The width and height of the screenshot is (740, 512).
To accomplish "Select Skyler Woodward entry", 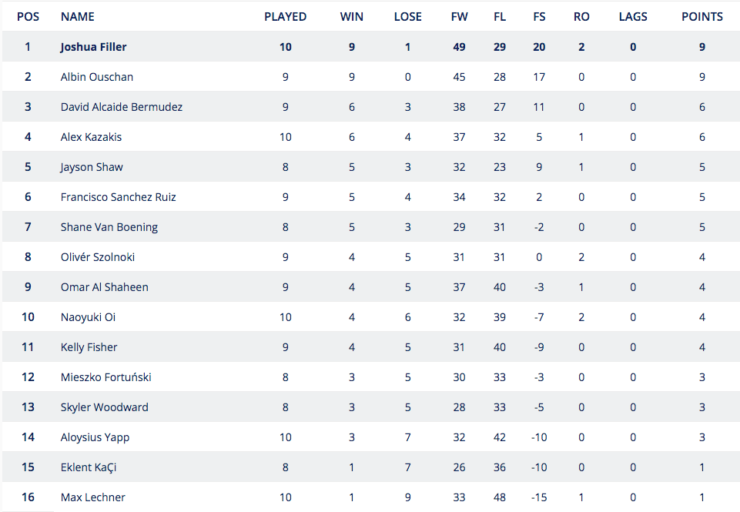I will tap(104, 407).
